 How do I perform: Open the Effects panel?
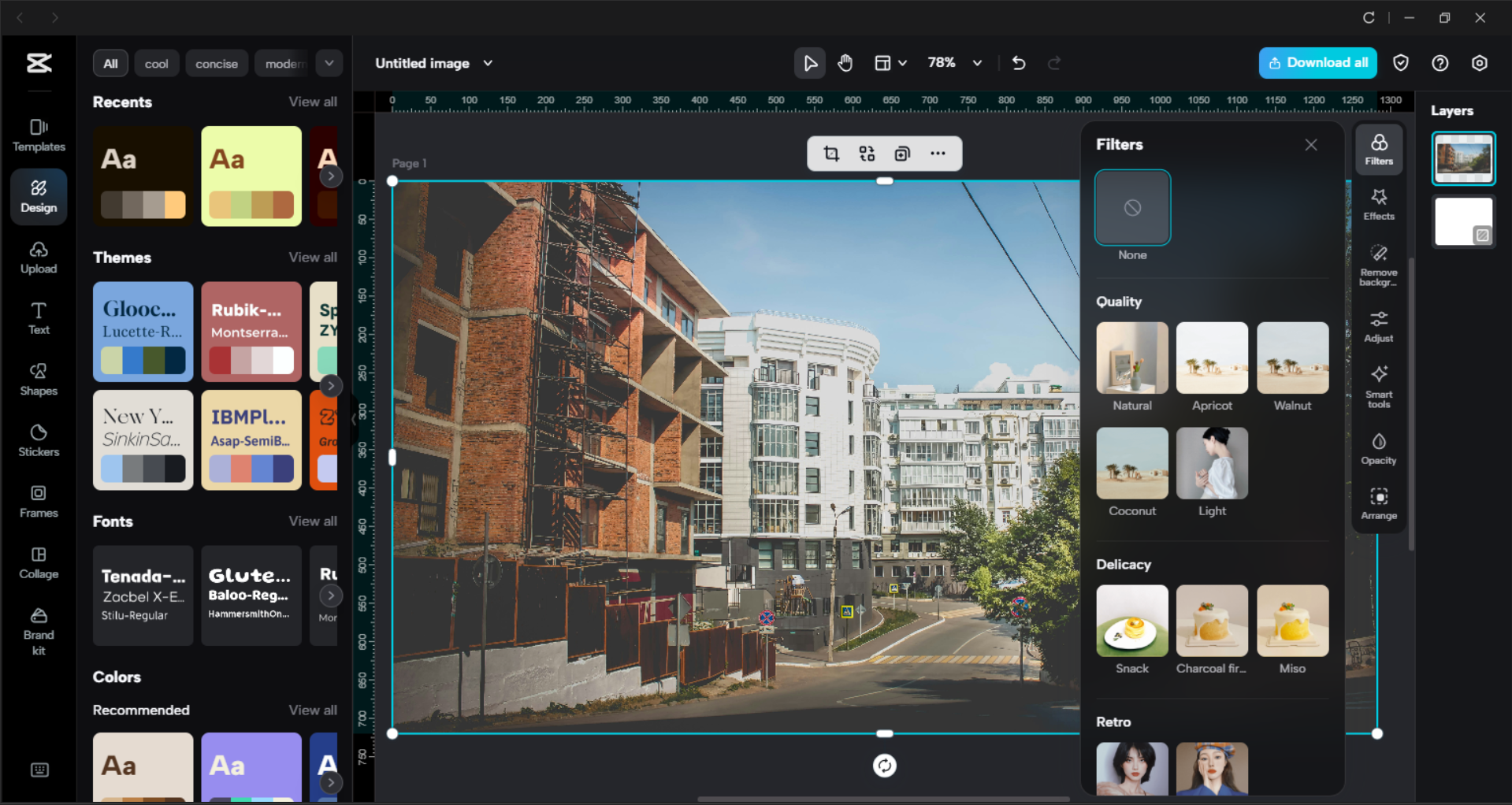(1378, 205)
